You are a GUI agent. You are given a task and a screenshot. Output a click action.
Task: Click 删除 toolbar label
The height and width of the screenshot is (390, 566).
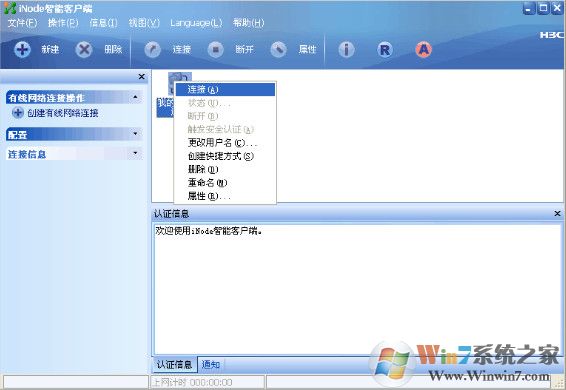[113, 49]
